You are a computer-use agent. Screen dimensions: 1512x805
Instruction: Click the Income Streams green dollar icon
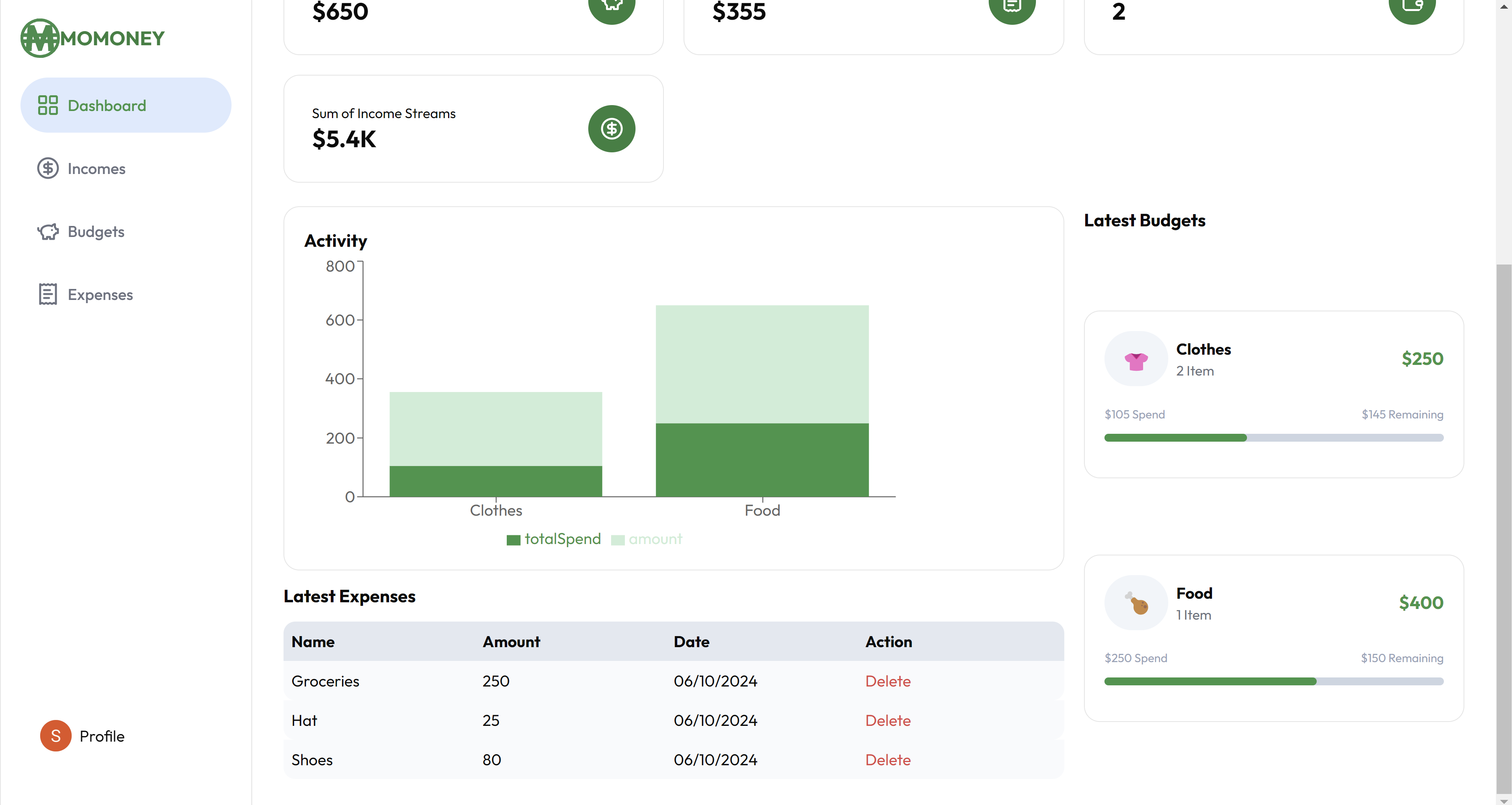coord(611,128)
